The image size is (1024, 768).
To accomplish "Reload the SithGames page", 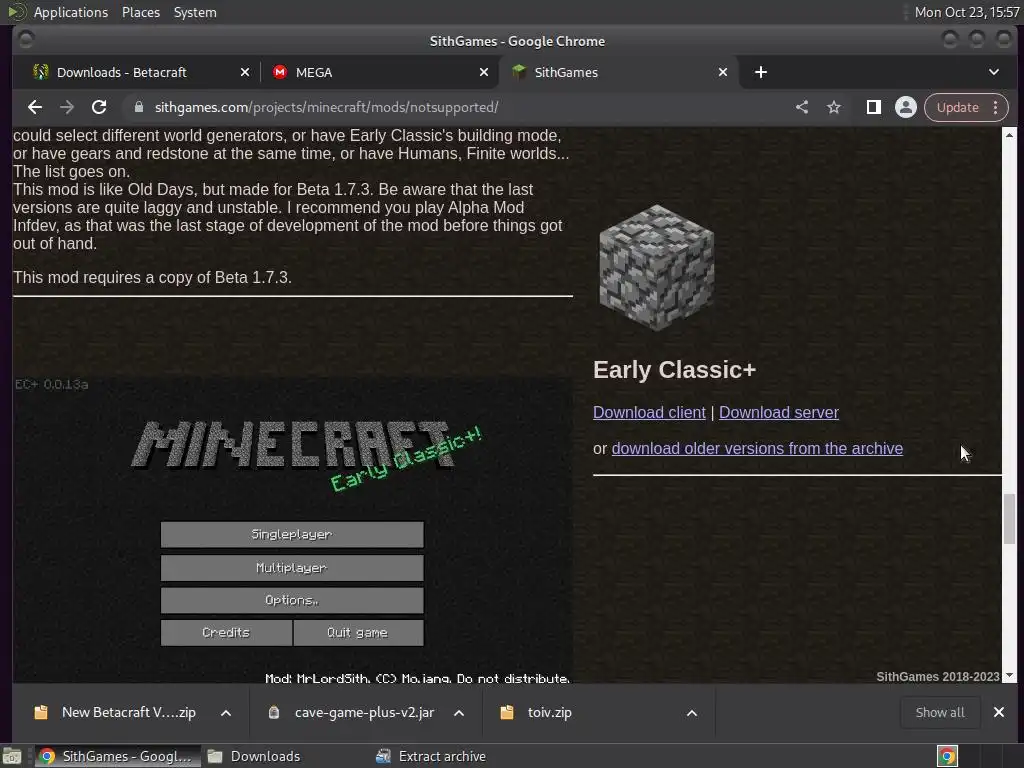I will (x=99, y=107).
